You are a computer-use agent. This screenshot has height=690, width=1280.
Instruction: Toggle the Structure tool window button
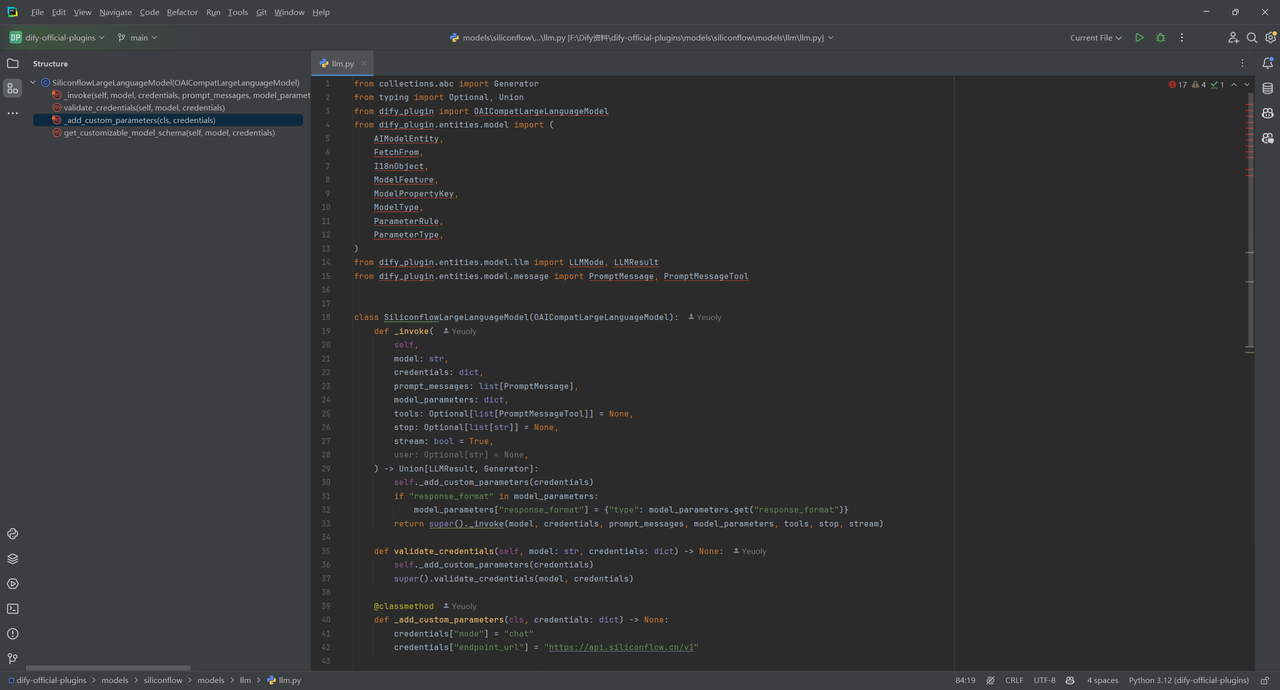13,88
